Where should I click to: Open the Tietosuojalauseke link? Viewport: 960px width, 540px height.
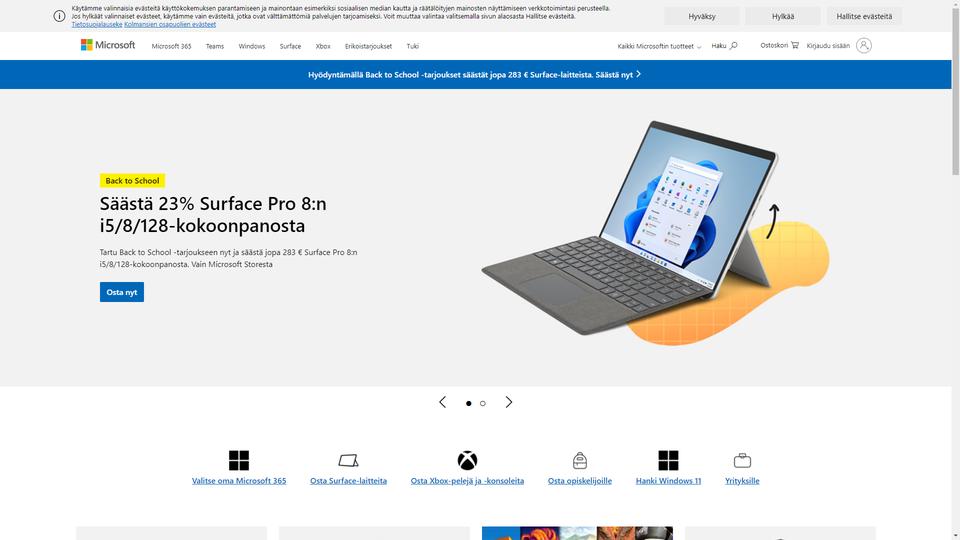pyautogui.click(x=97, y=24)
